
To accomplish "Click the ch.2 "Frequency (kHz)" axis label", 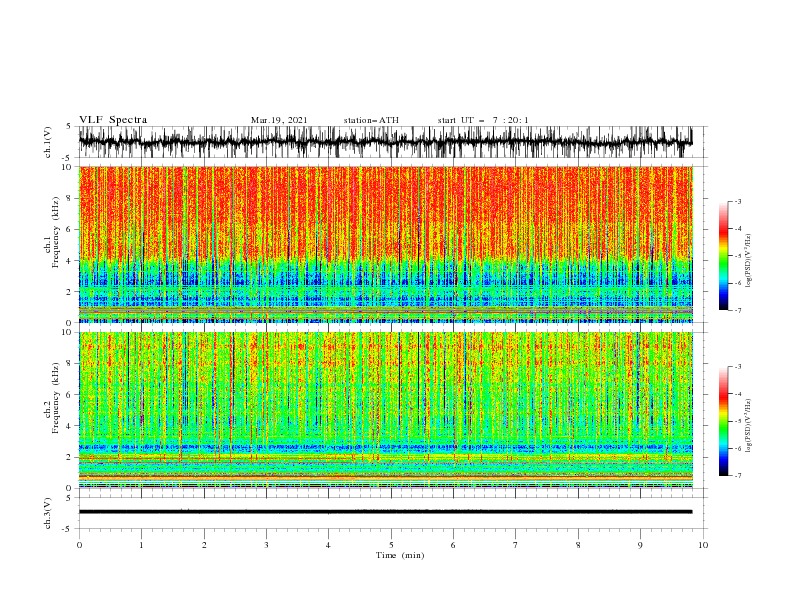I will (x=56, y=397).
